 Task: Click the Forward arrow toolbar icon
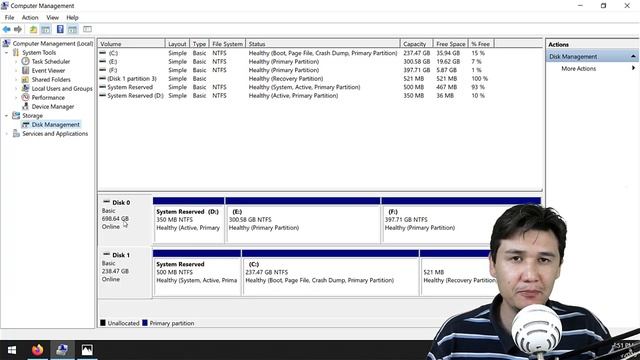click(x=18, y=29)
